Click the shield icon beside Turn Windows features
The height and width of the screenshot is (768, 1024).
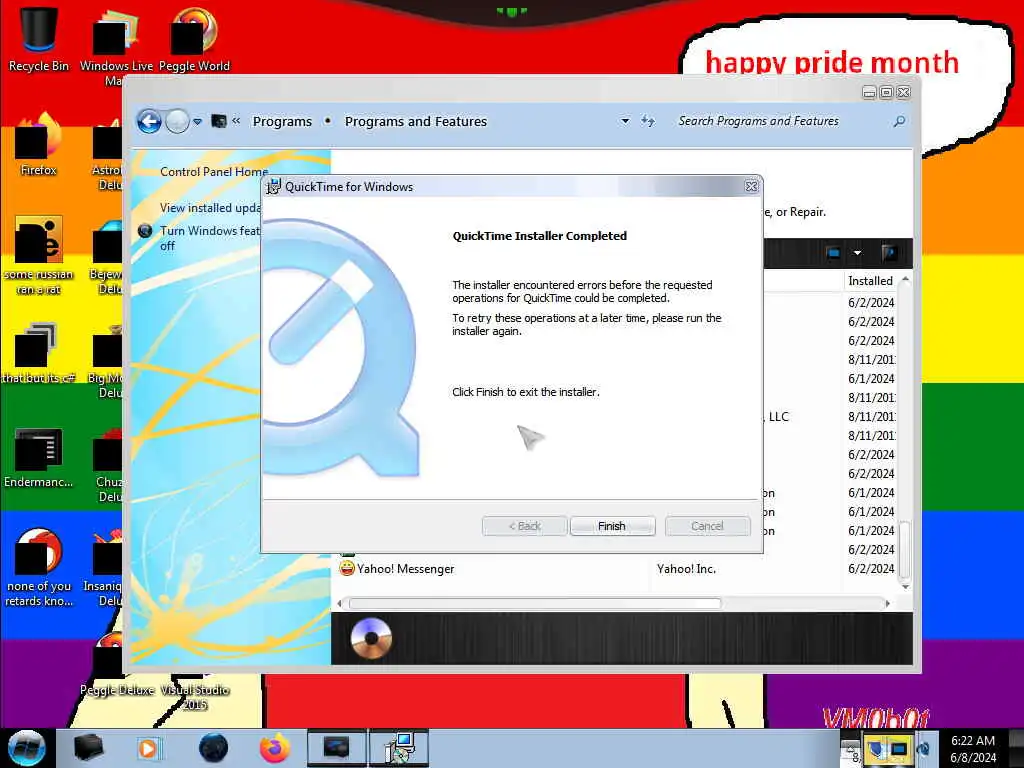[x=145, y=231]
